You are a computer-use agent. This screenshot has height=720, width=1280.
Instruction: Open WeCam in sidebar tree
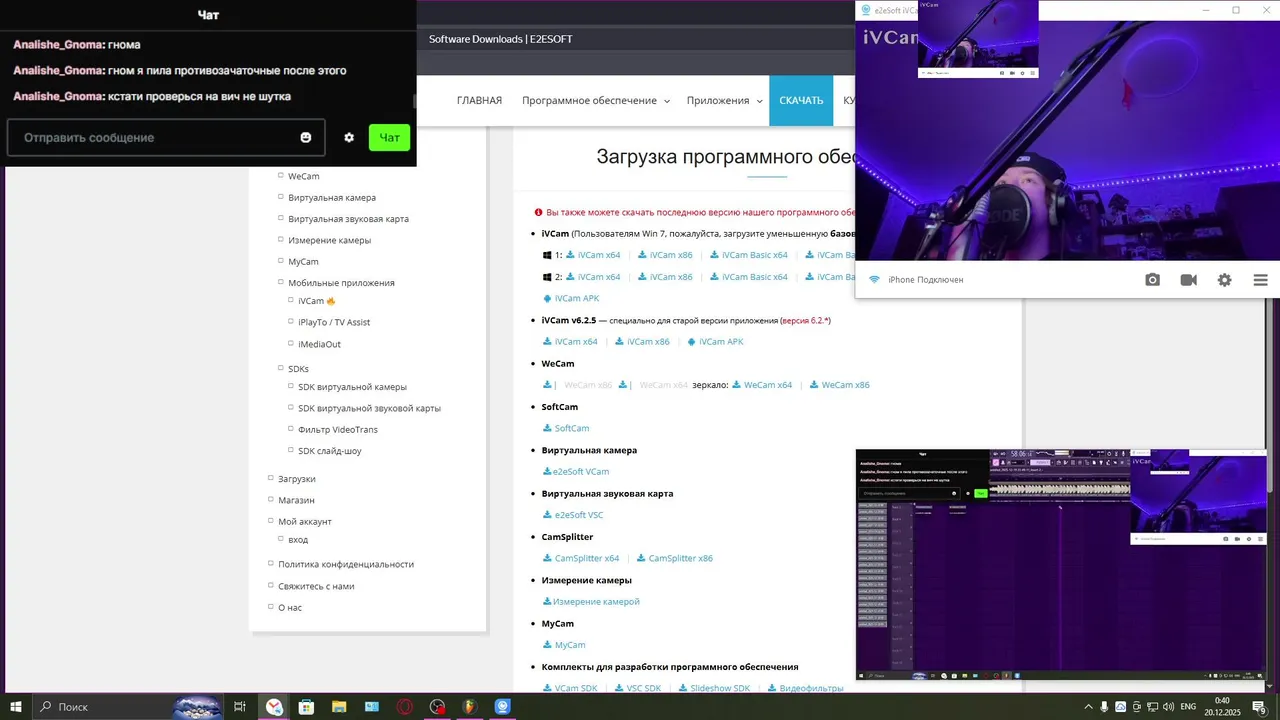(x=304, y=176)
